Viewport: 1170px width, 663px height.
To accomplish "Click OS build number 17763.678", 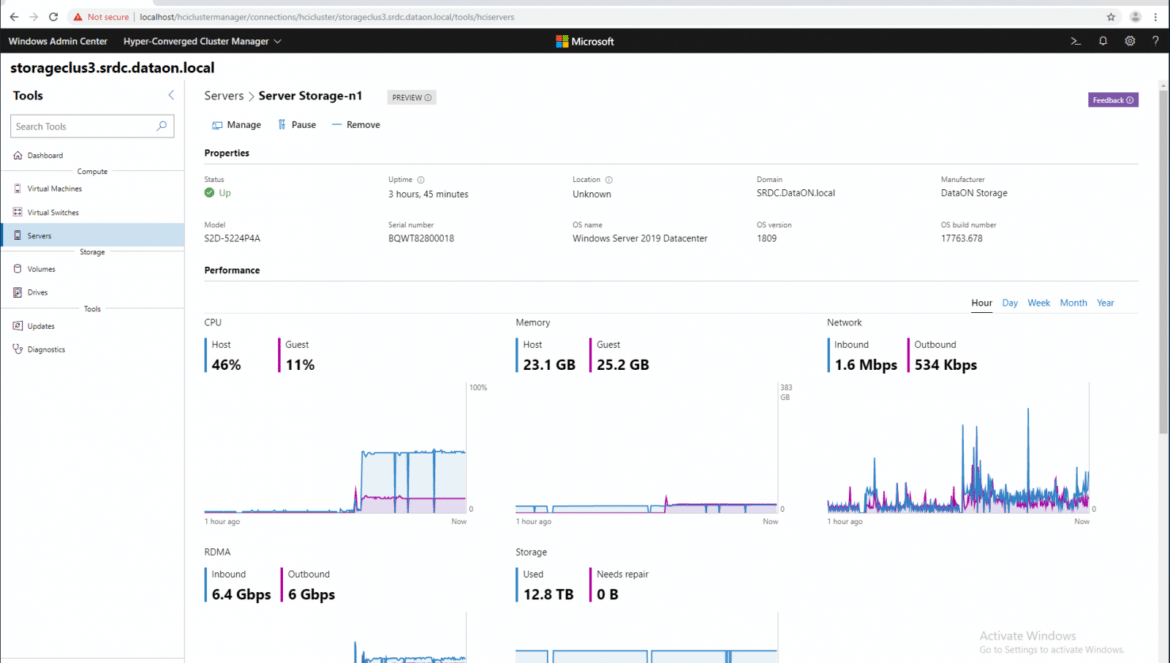I will coord(961,239).
